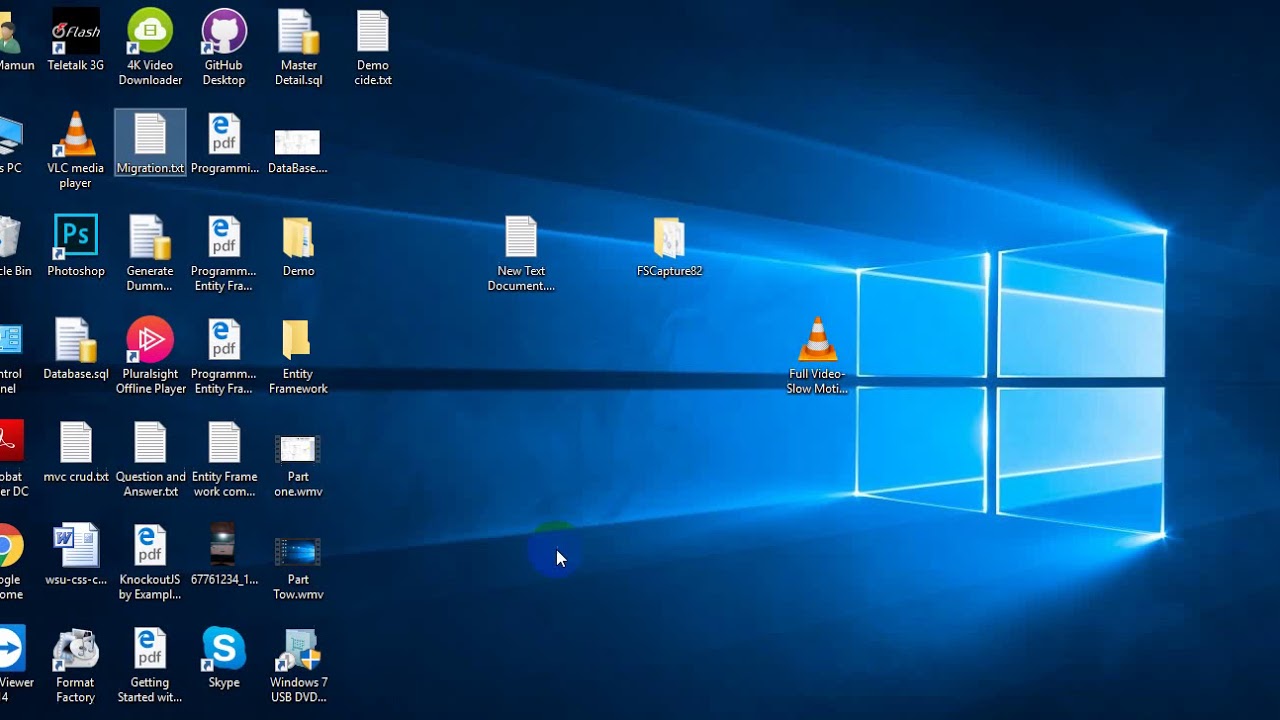Select the Full Video-Slow Motion VLC file
The height and width of the screenshot is (720, 1280).
pyautogui.click(x=817, y=356)
